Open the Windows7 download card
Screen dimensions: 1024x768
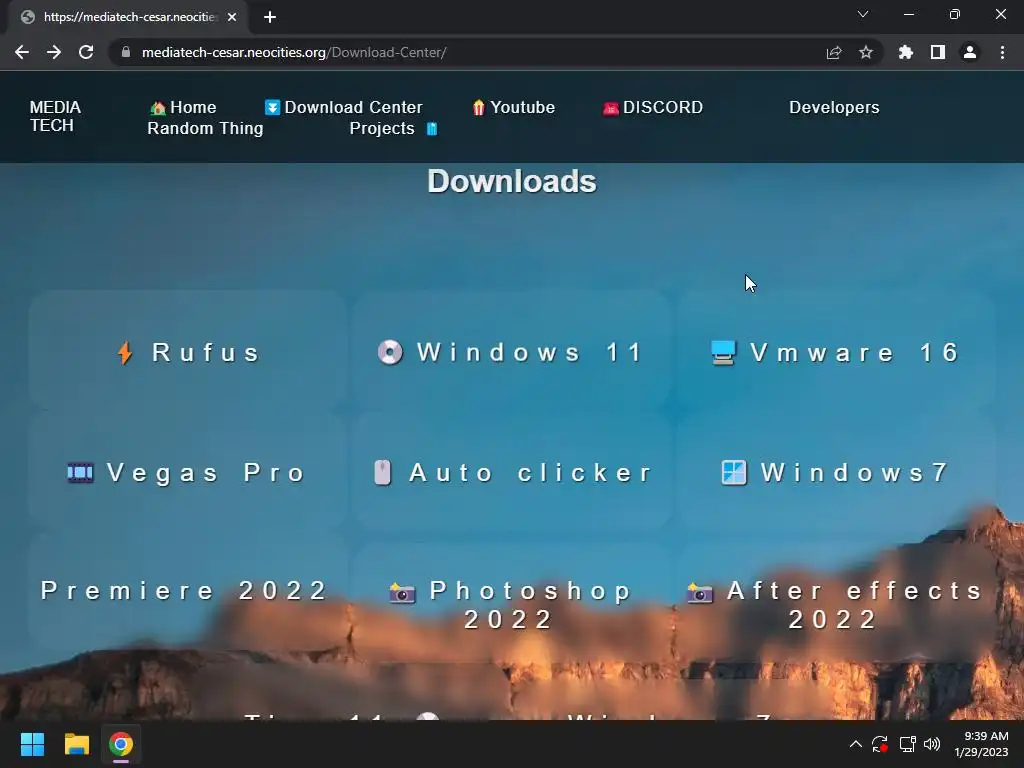(x=836, y=472)
